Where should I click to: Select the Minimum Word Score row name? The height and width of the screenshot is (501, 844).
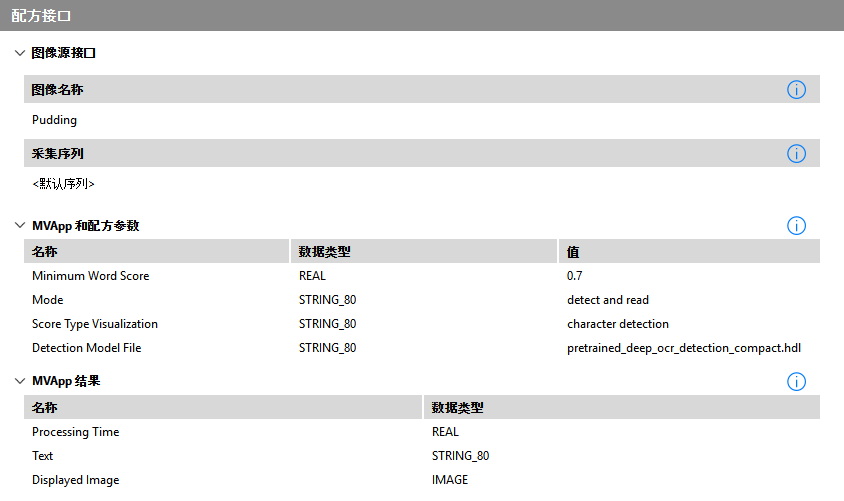coord(90,276)
